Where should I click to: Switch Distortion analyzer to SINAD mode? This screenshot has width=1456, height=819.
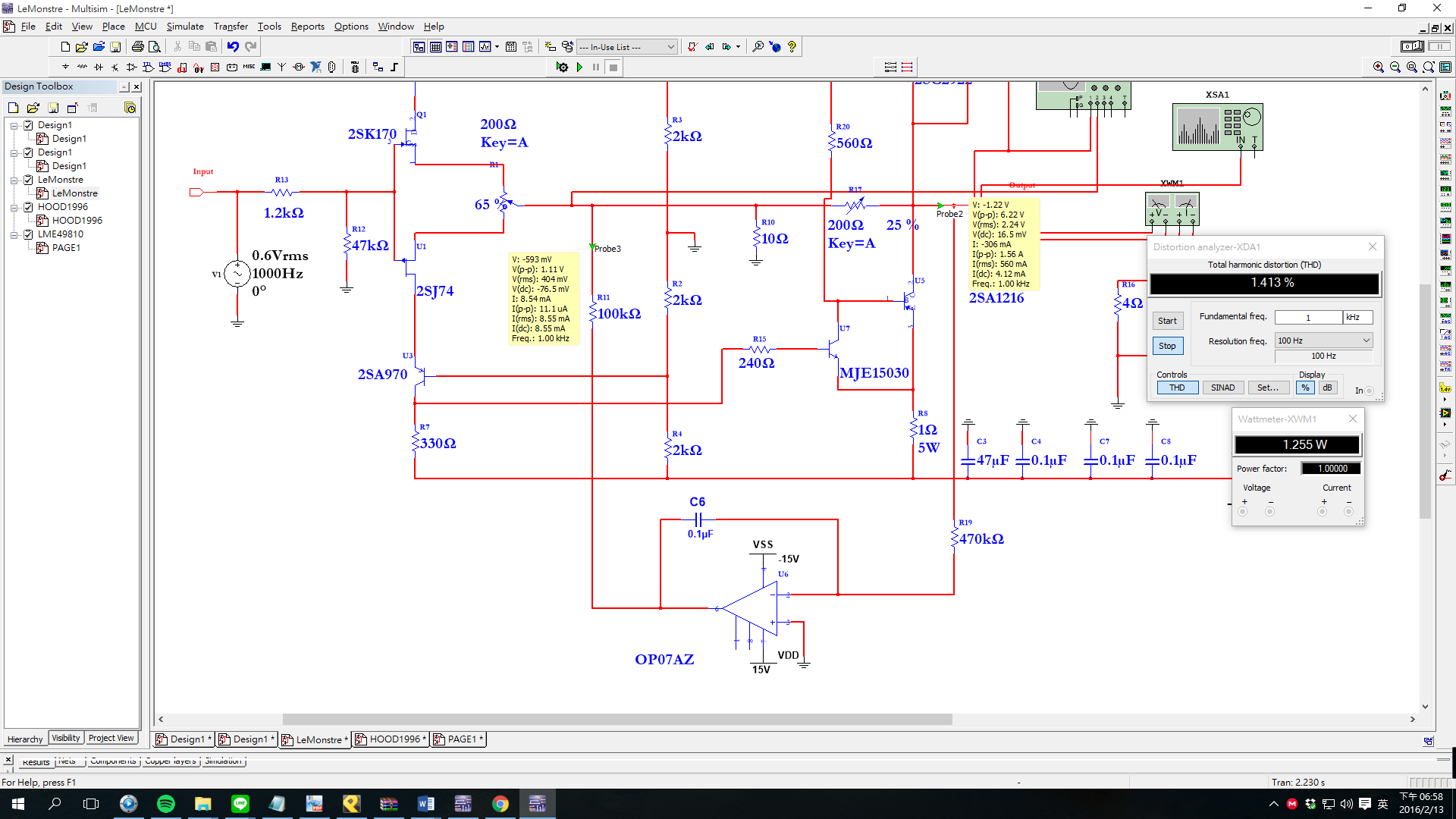point(1222,388)
